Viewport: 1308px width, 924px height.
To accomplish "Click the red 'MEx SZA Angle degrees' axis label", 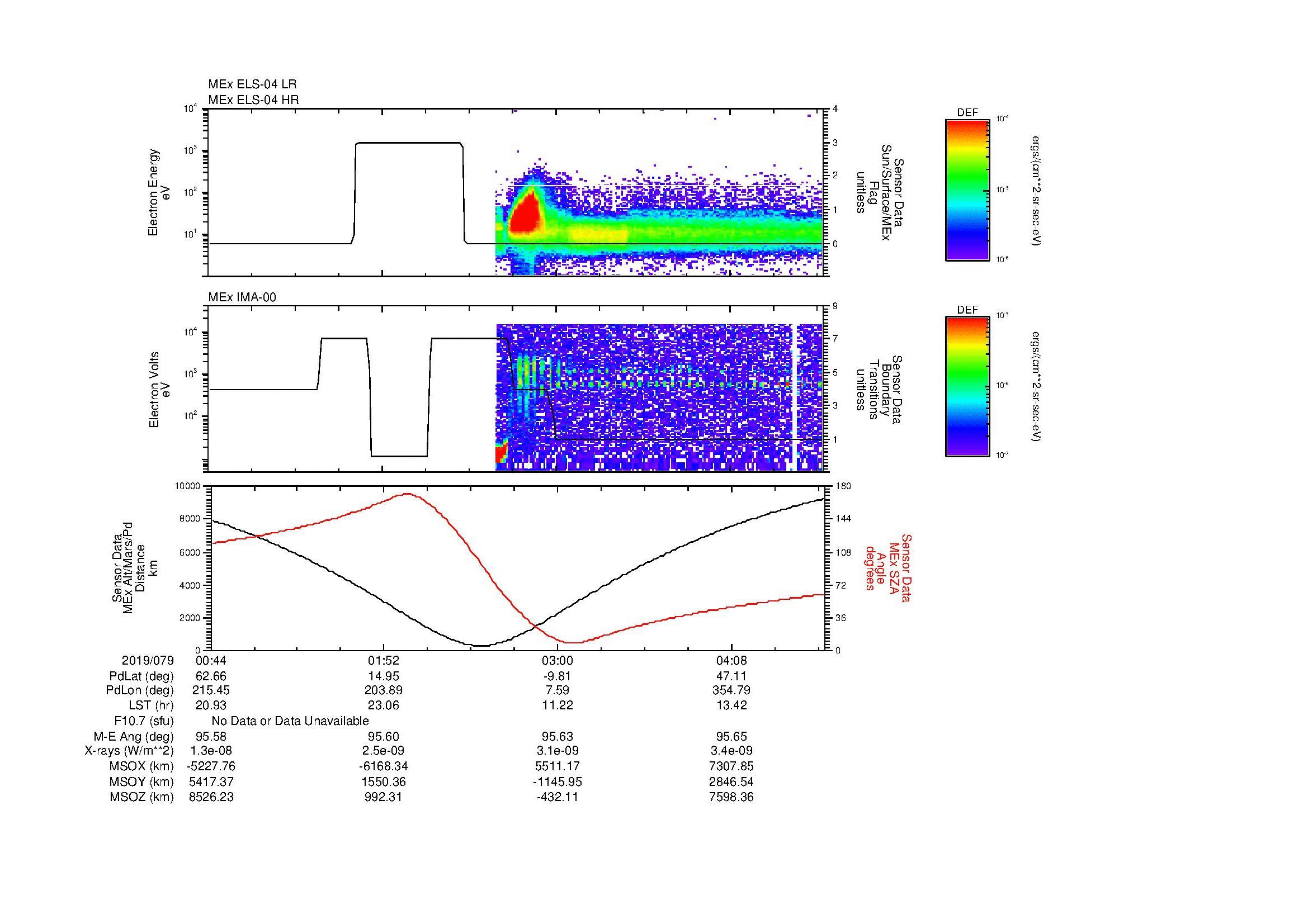I will [x=888, y=567].
